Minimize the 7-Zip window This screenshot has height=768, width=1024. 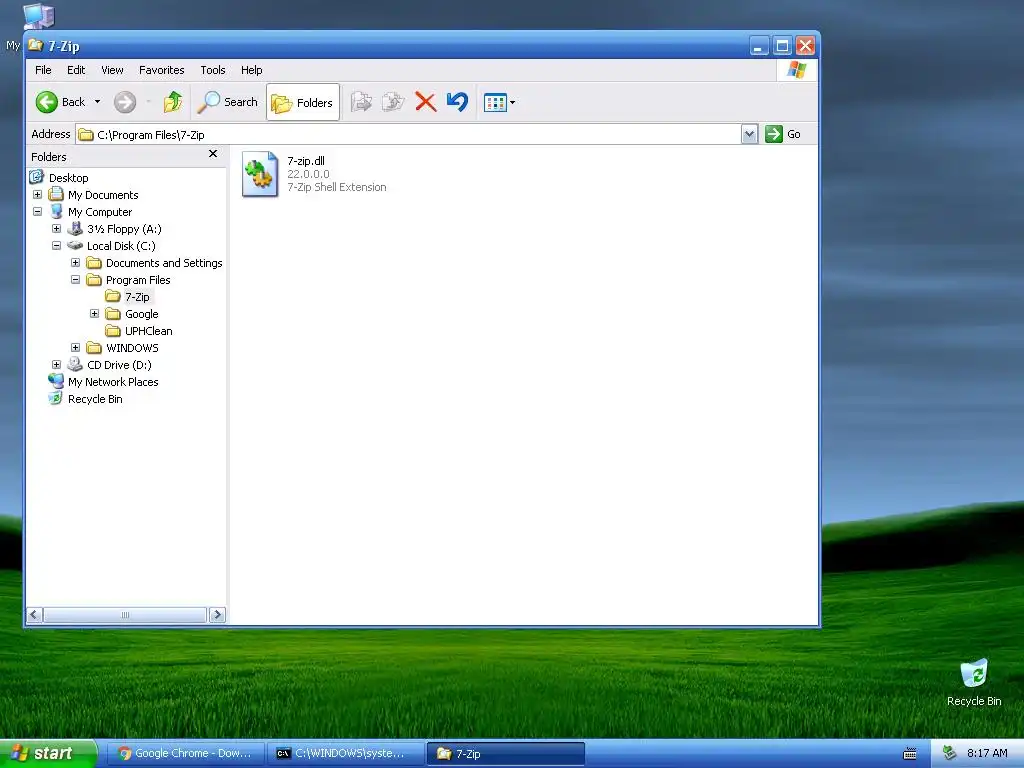(758, 46)
